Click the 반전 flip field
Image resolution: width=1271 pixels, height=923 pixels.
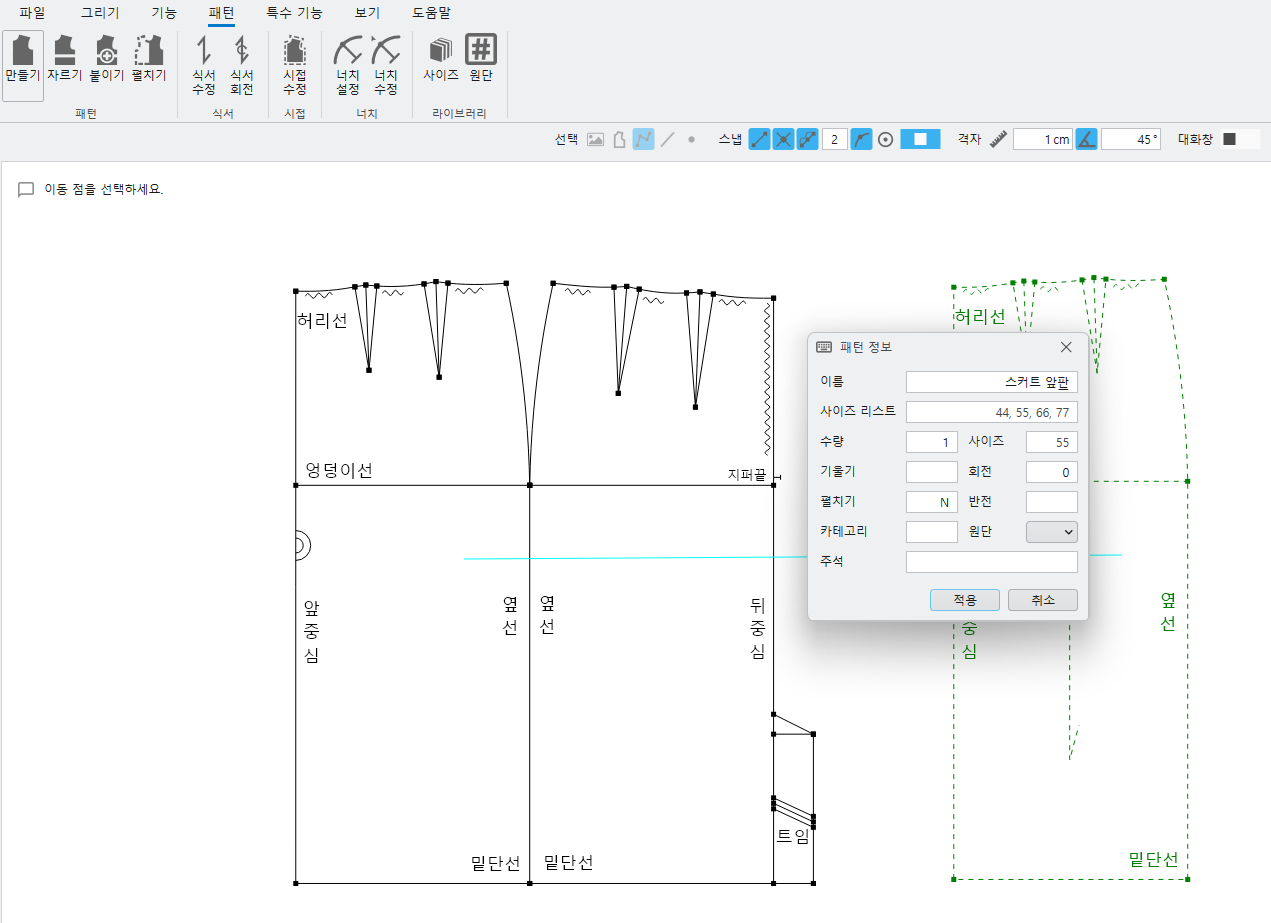(x=1052, y=502)
